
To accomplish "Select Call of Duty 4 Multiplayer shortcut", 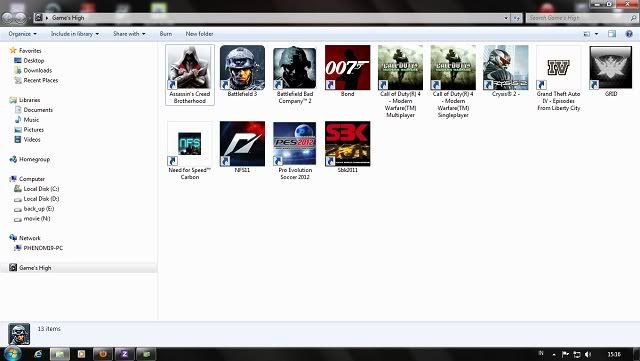I will click(x=400, y=82).
